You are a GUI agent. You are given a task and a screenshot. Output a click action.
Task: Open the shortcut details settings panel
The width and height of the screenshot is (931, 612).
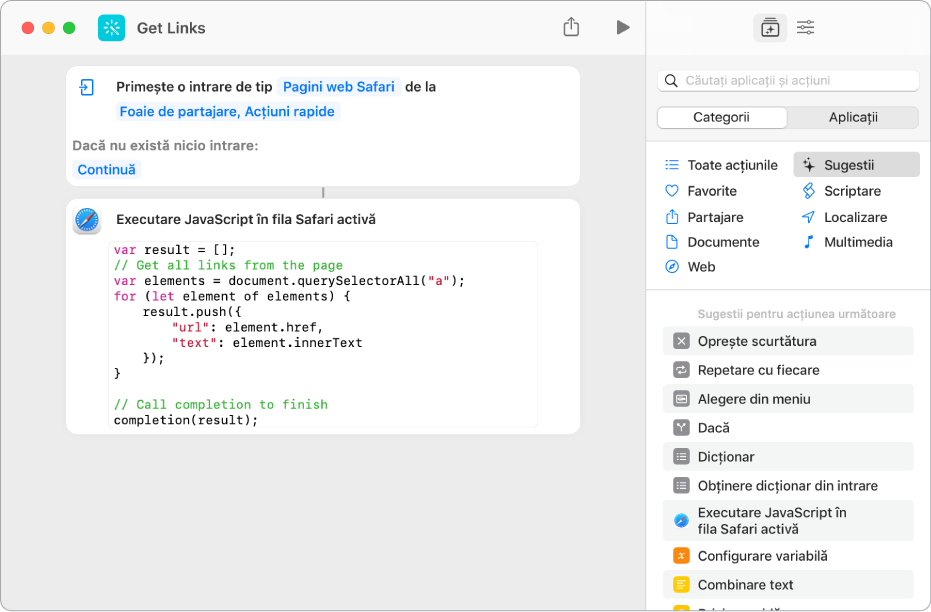[x=806, y=27]
